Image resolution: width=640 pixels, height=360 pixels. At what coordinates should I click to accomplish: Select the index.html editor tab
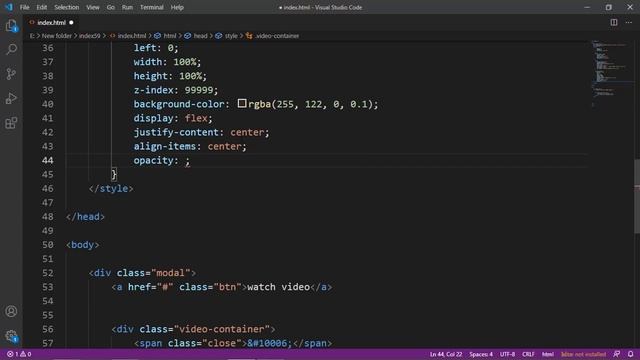pyautogui.click(x=51, y=22)
